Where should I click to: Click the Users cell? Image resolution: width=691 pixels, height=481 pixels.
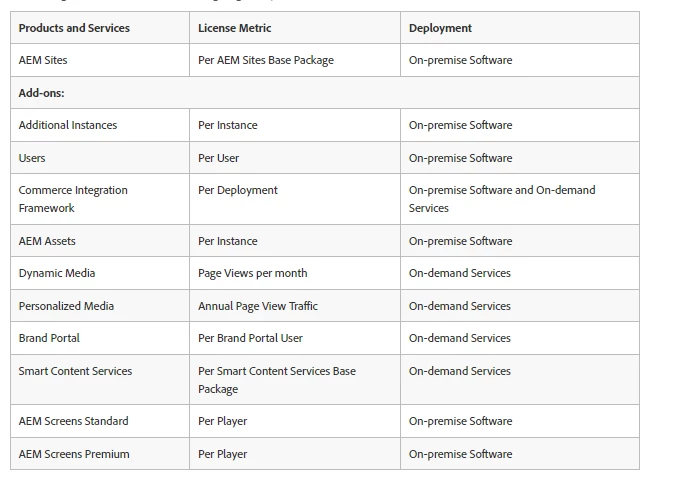click(100, 158)
